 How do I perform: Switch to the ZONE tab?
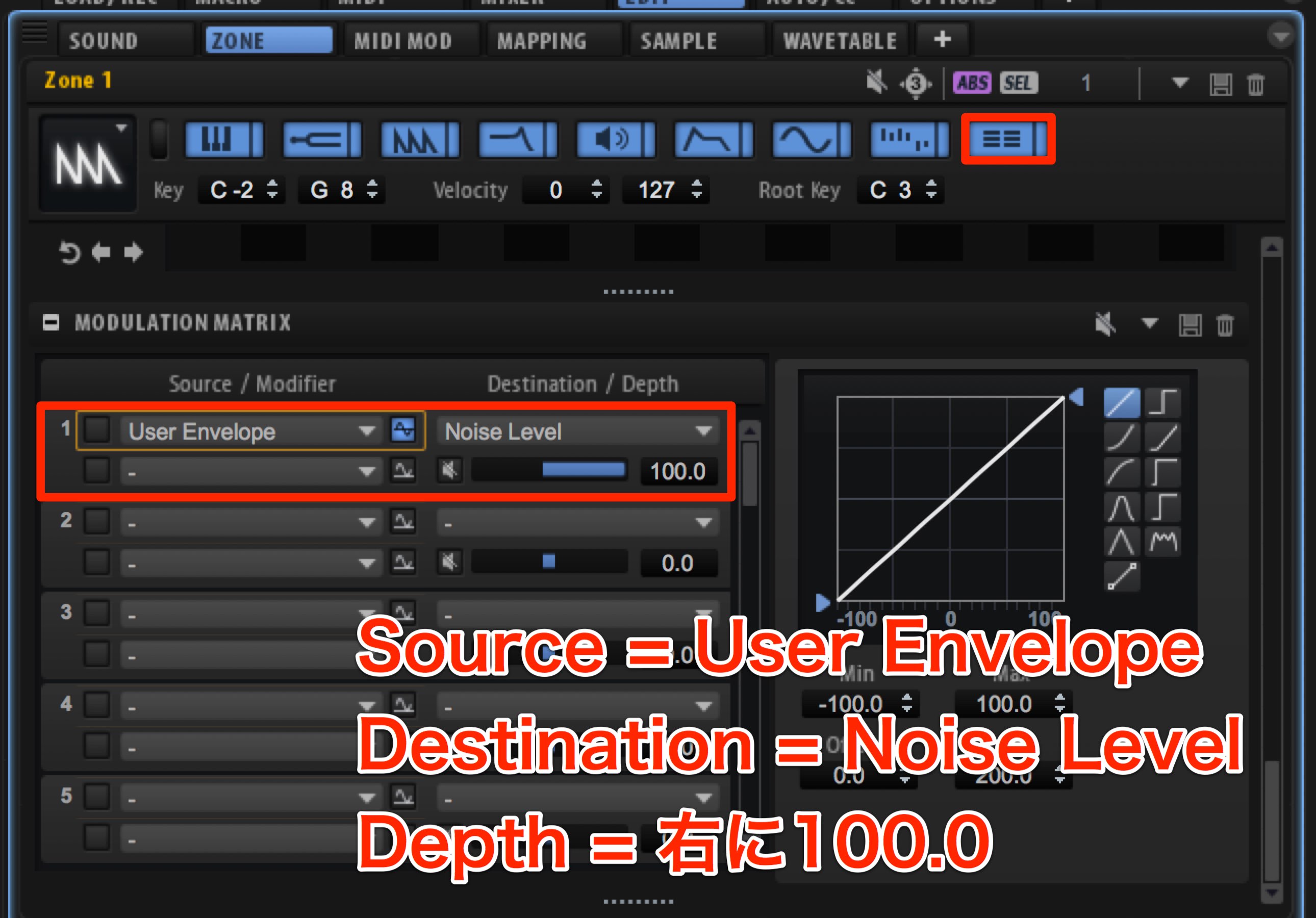click(x=269, y=40)
